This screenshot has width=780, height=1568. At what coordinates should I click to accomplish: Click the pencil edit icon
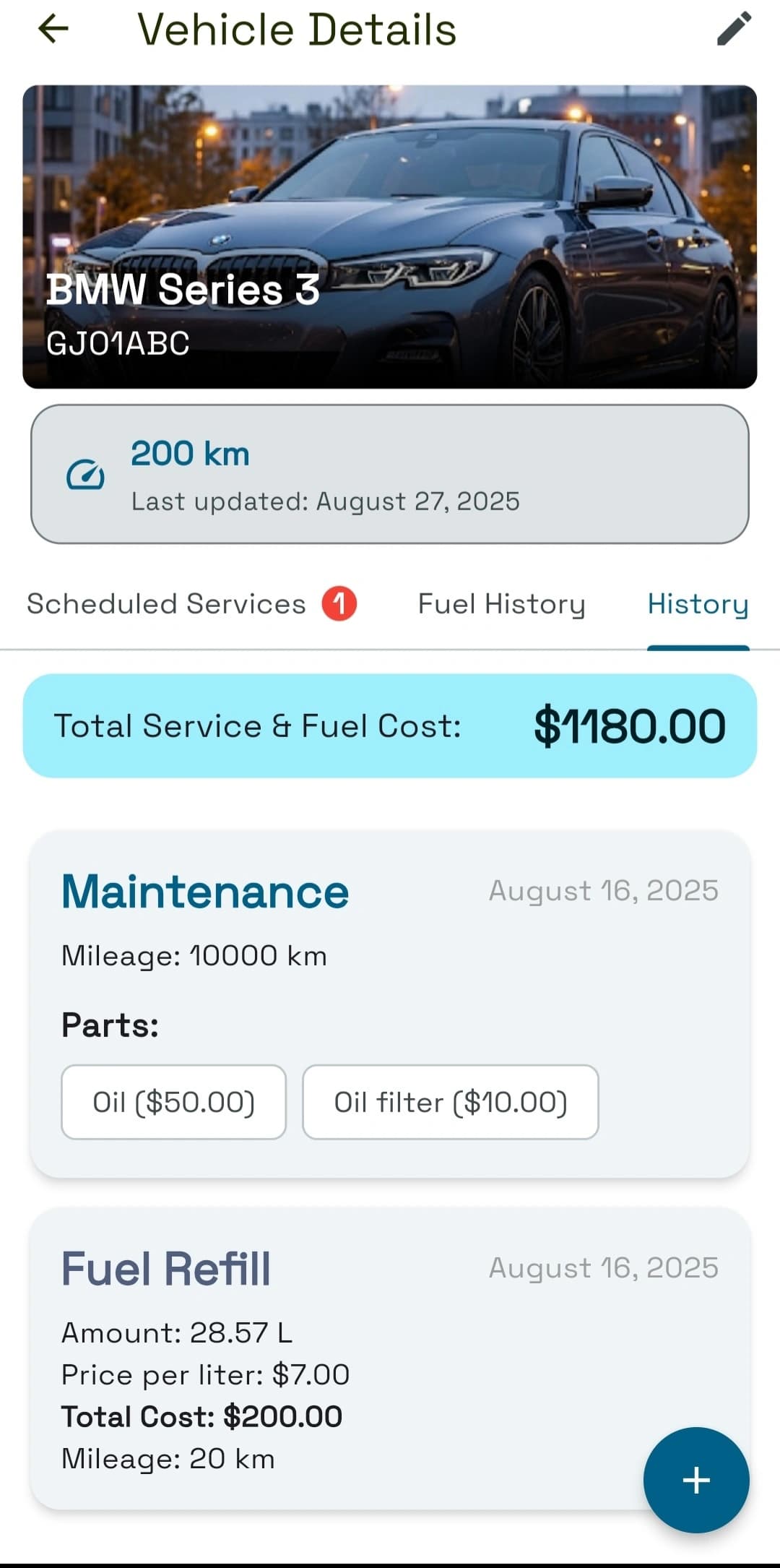point(734,30)
